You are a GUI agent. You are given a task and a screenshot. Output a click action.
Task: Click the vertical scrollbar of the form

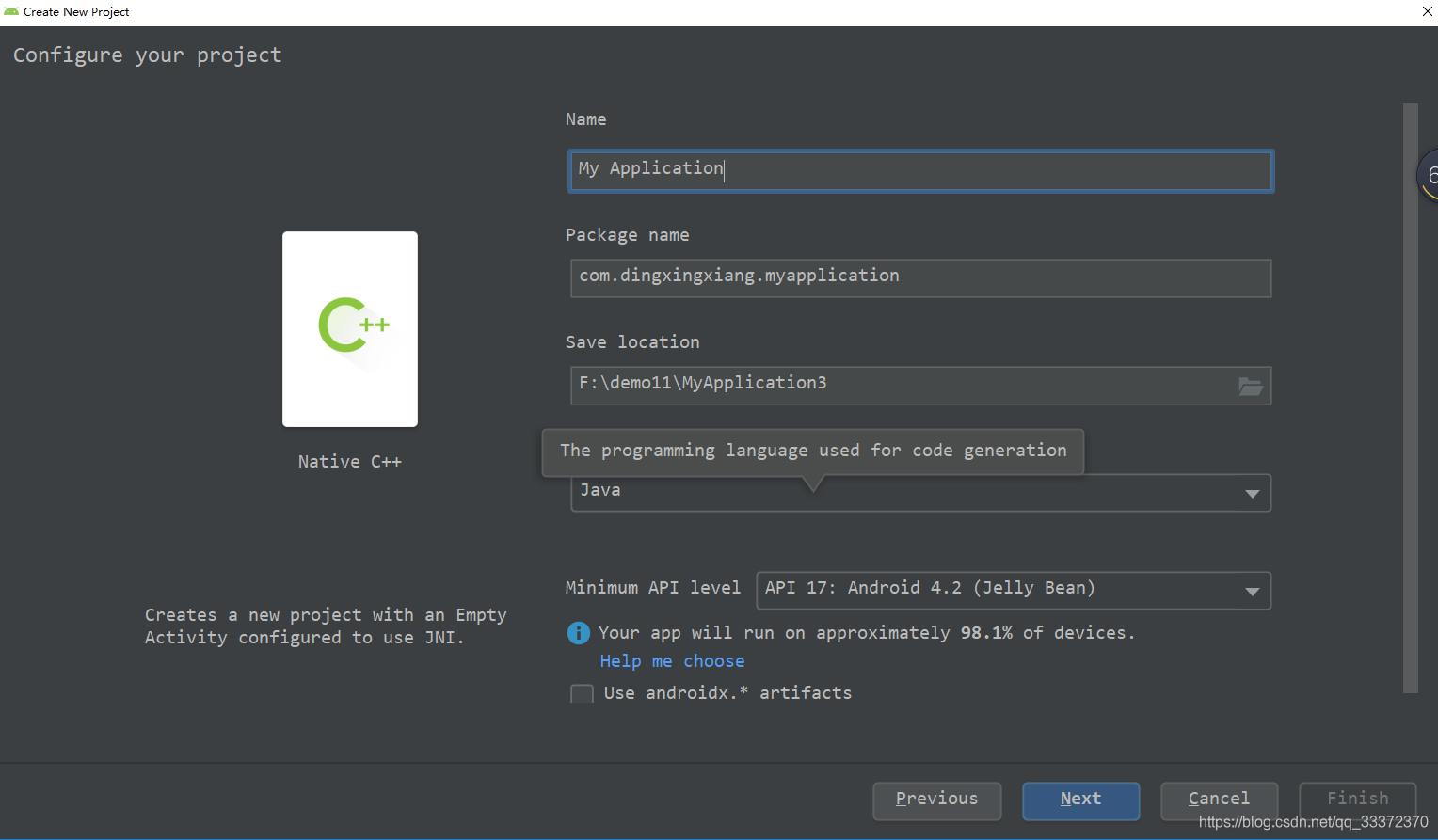[1410, 398]
